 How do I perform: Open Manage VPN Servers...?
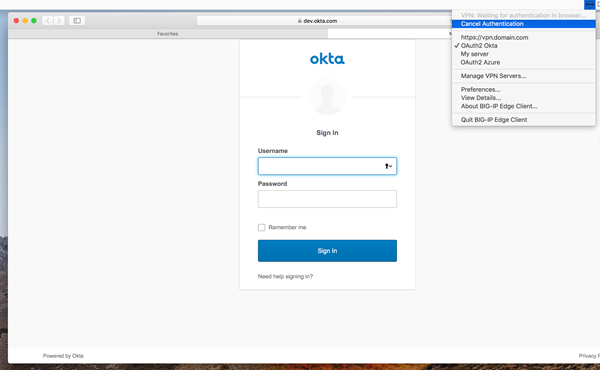pos(523,76)
